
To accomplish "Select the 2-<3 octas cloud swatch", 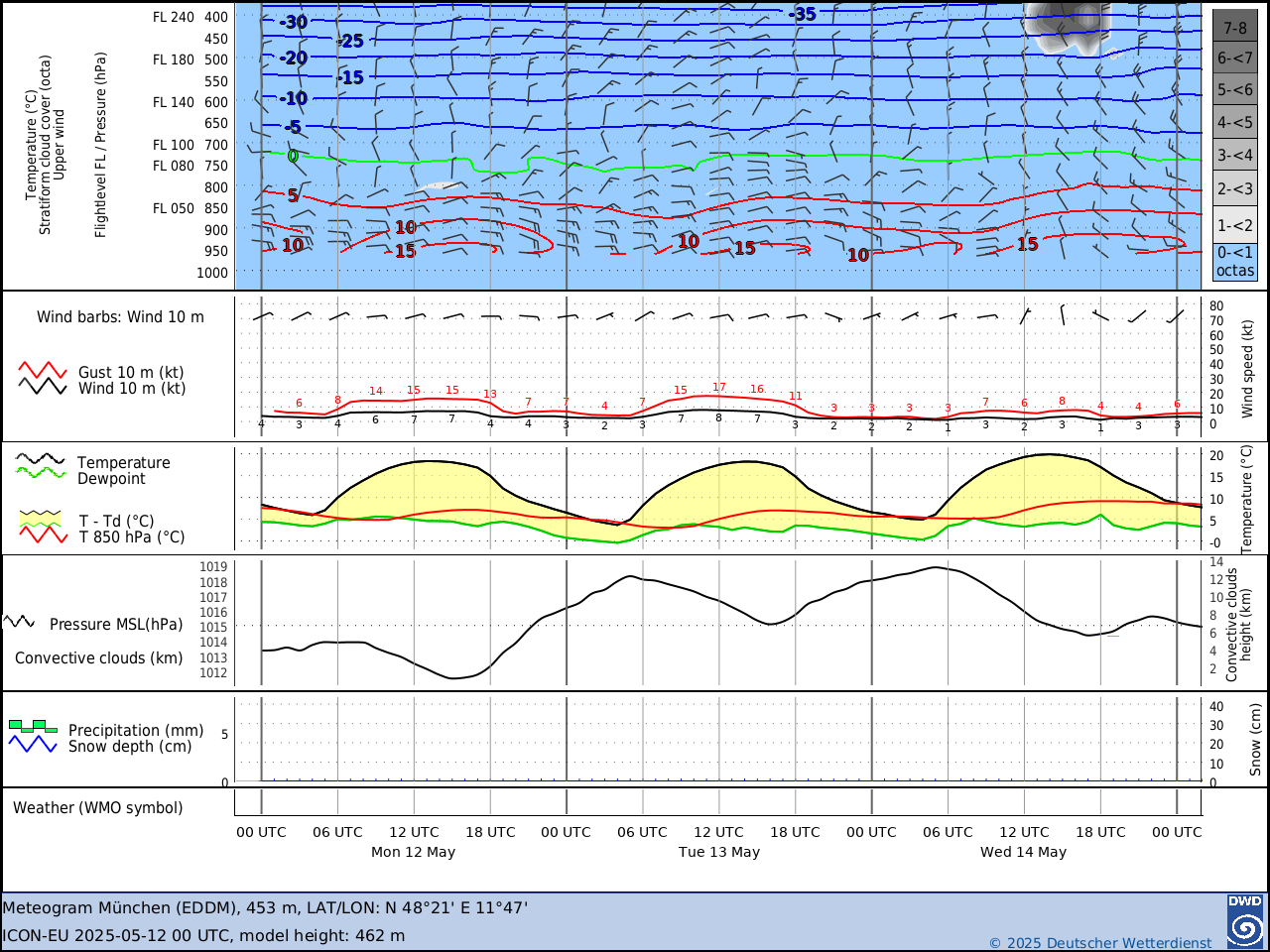I will click(1235, 188).
